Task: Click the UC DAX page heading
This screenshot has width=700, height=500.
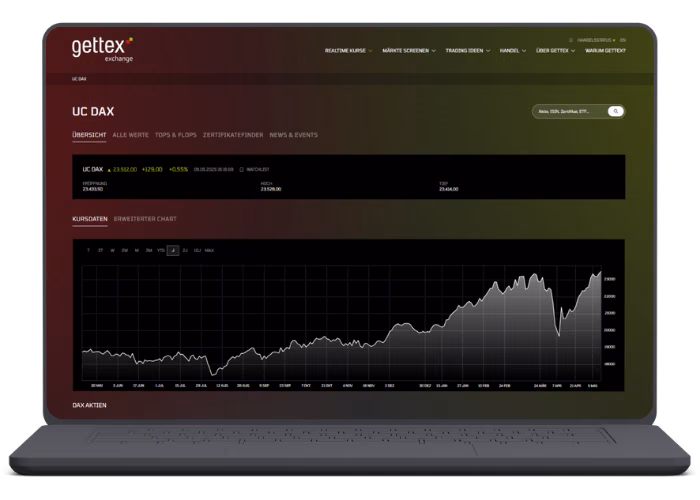Action: [93, 111]
